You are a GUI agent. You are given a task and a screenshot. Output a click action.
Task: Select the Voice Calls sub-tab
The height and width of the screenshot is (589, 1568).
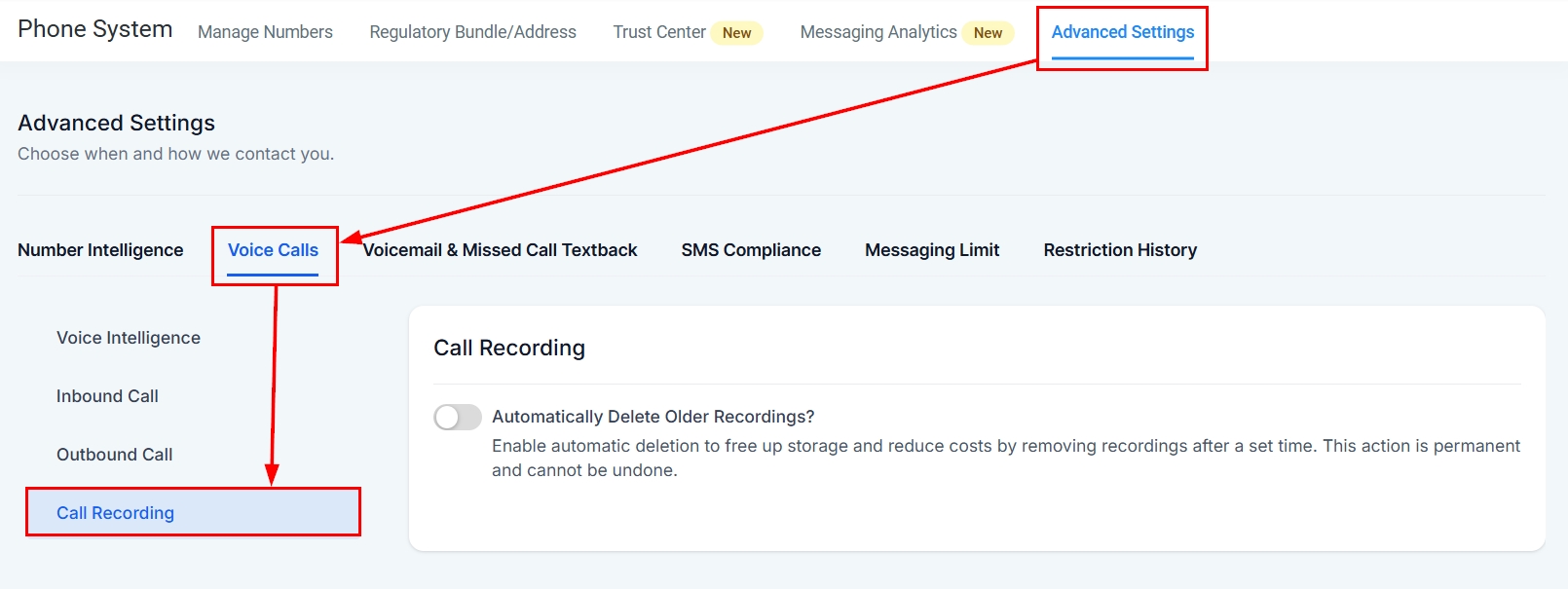[x=273, y=250]
